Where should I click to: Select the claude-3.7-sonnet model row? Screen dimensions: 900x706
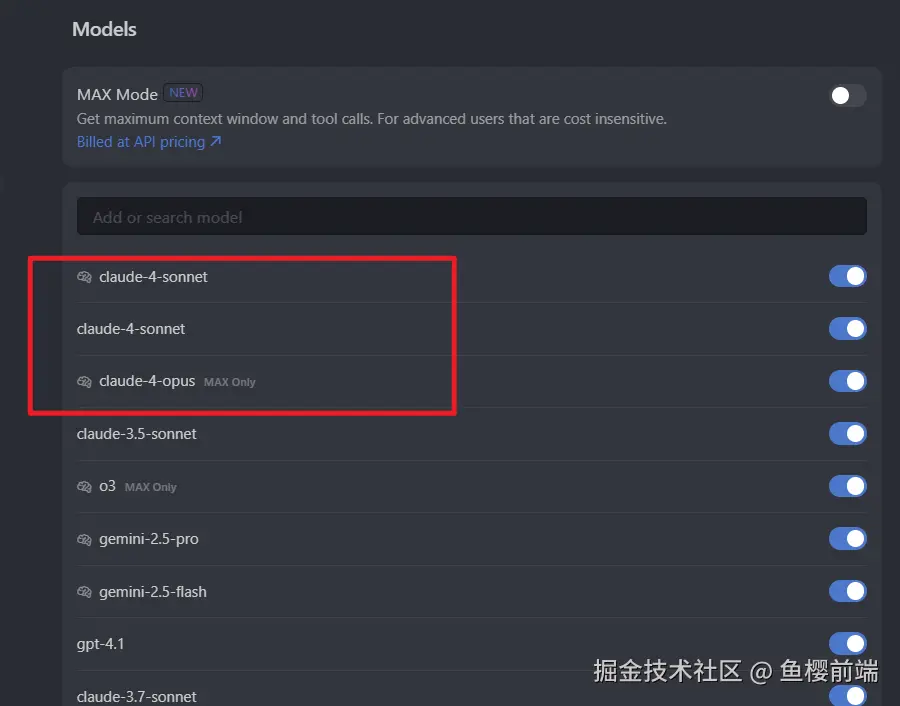click(x=472, y=696)
